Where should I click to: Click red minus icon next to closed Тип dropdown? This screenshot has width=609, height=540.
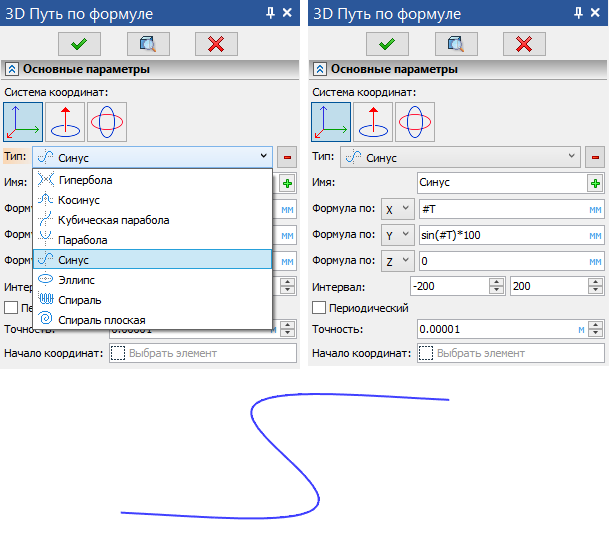[x=595, y=158]
